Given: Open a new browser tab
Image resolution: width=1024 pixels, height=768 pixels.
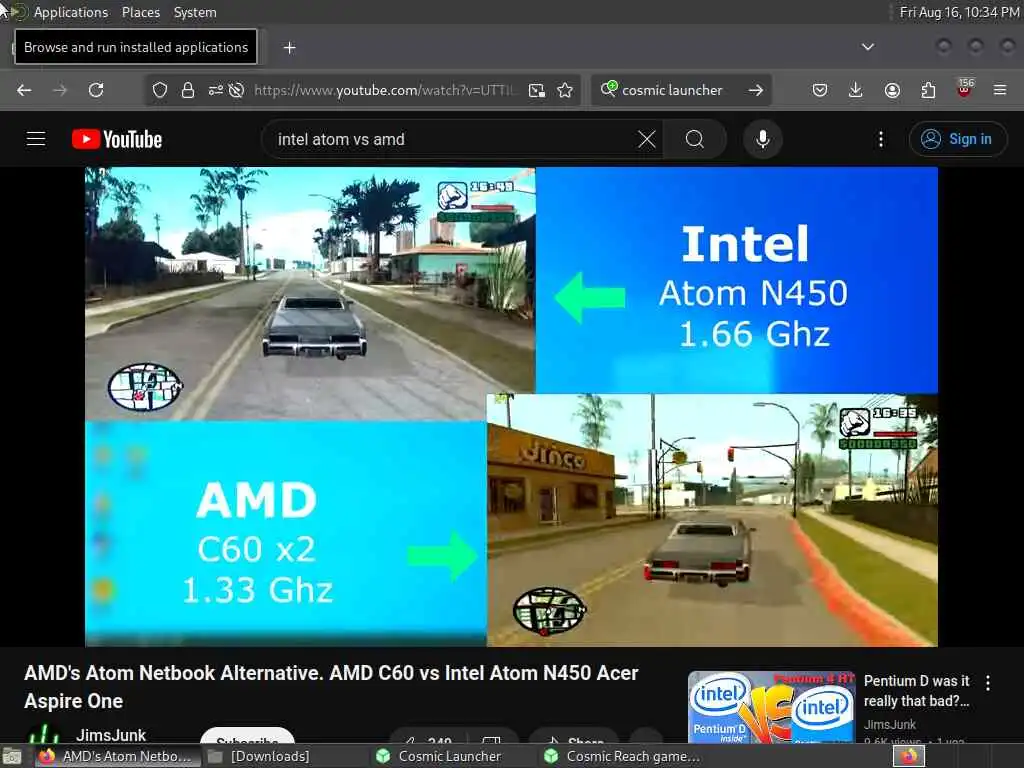Looking at the screenshot, I should pos(289,48).
